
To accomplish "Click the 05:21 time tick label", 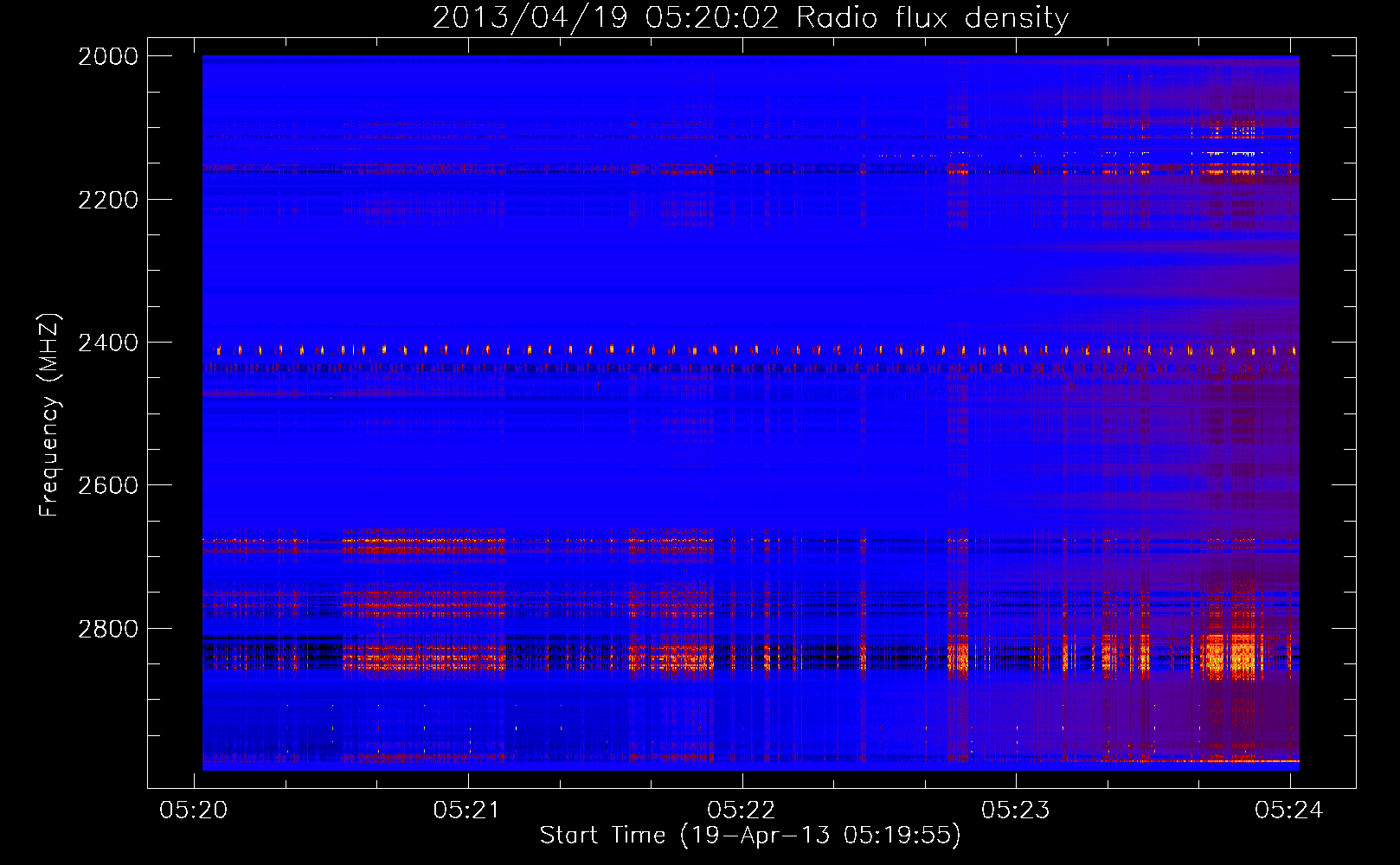I will click(467, 810).
